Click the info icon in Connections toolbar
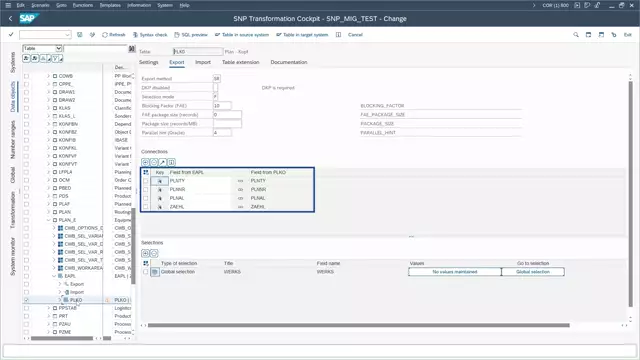 pyautogui.click(x=171, y=162)
